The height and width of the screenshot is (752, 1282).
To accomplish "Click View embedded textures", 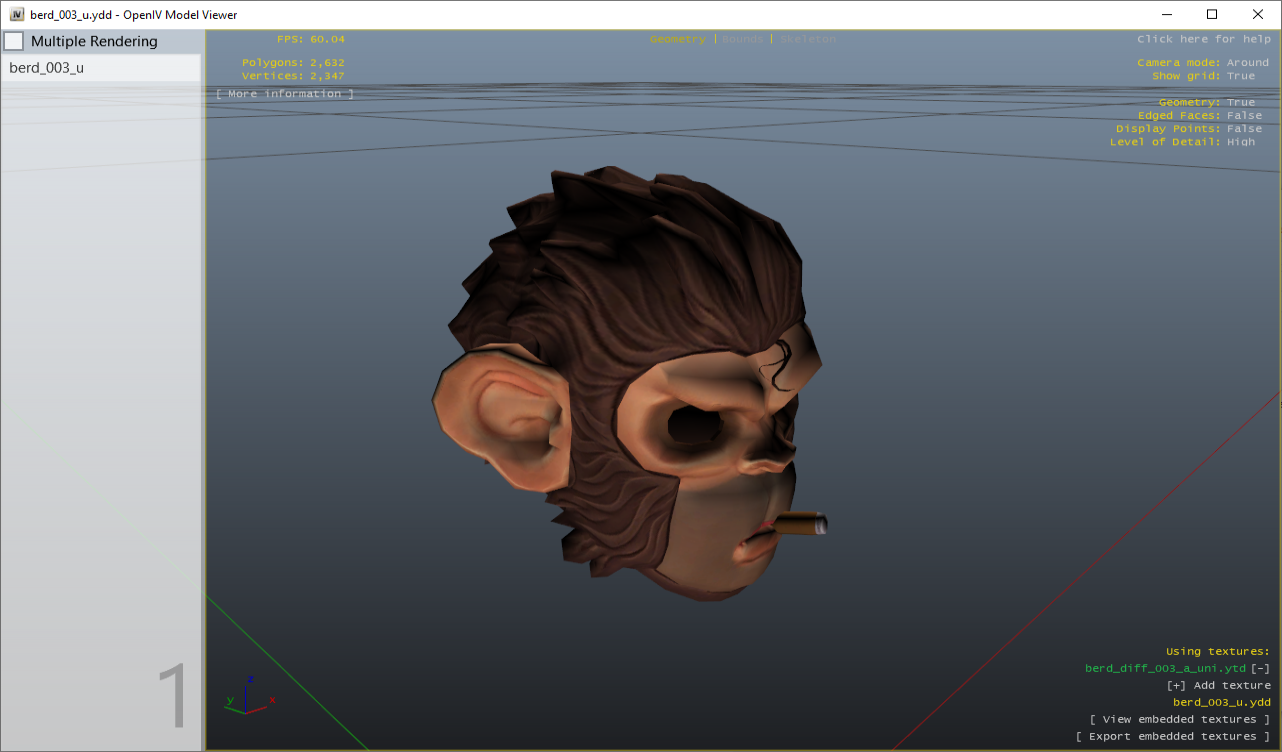I will [1179, 719].
